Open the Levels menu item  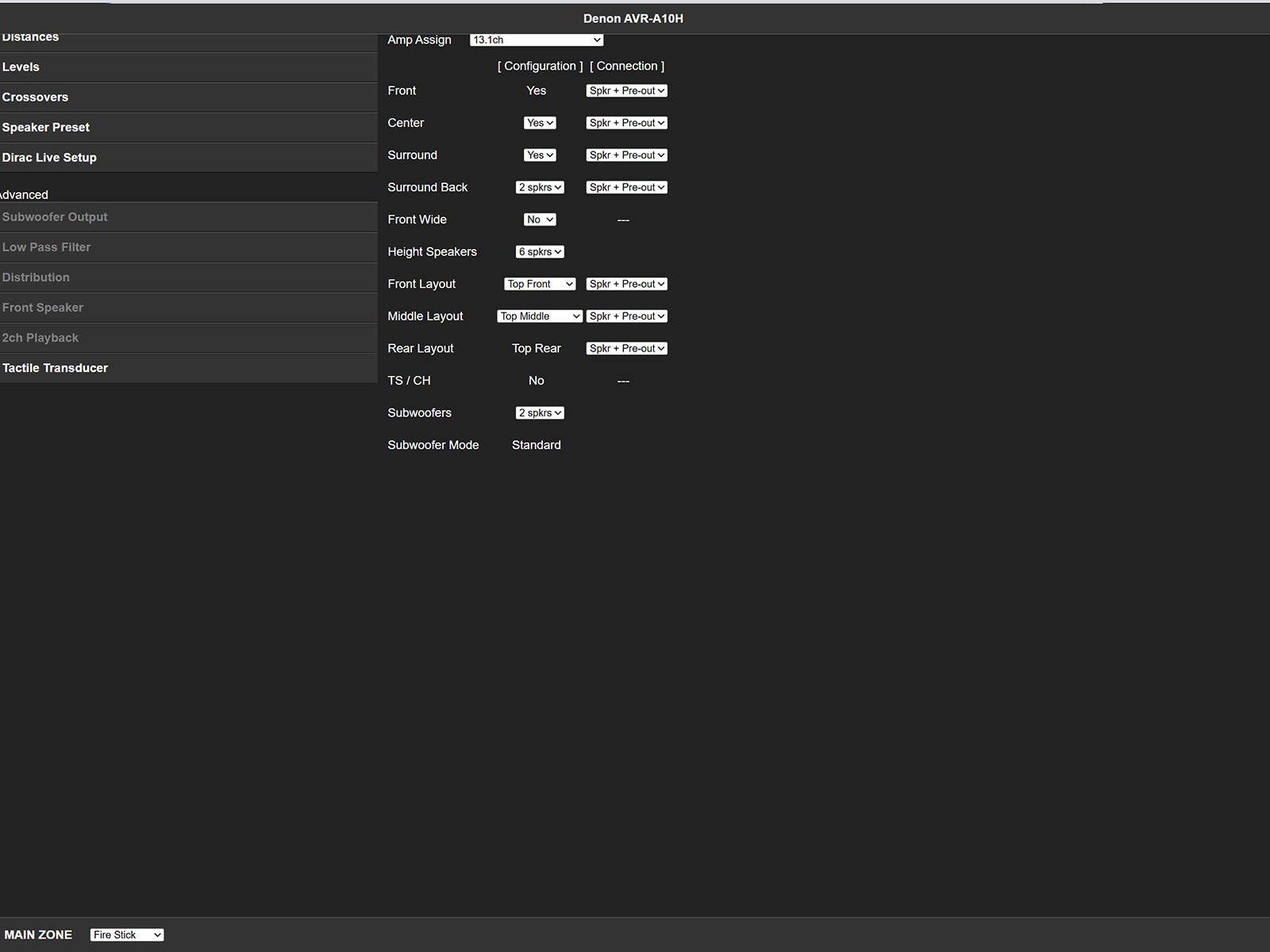188,67
